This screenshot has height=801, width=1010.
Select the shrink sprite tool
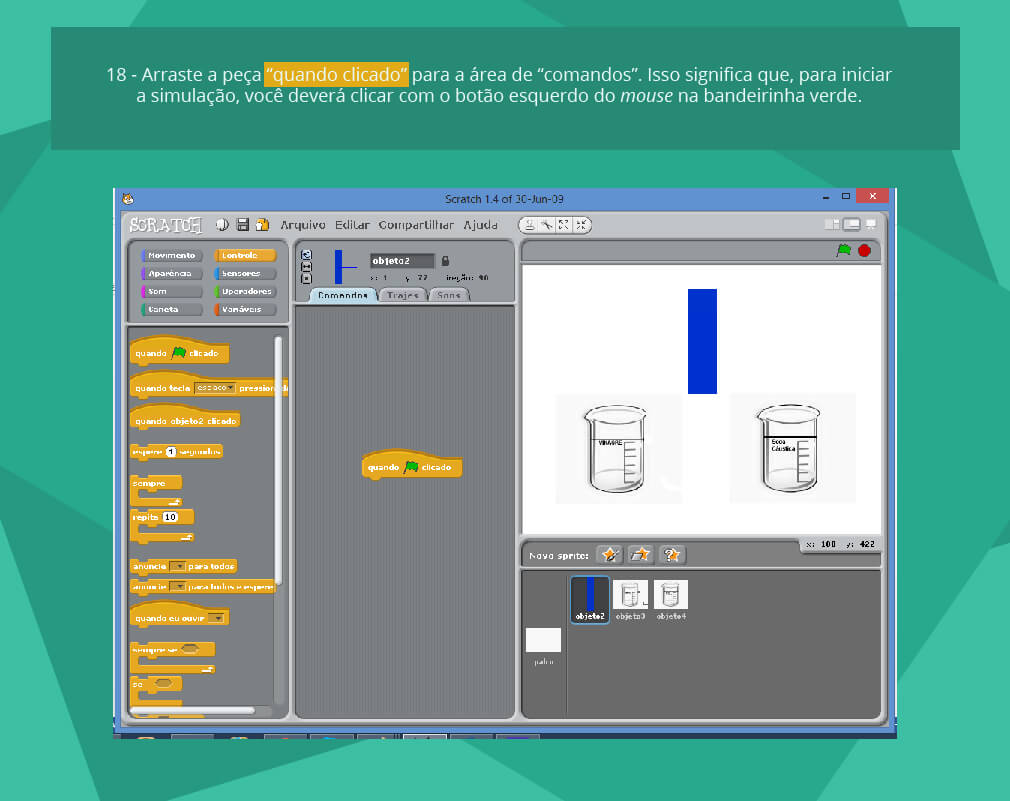point(581,225)
